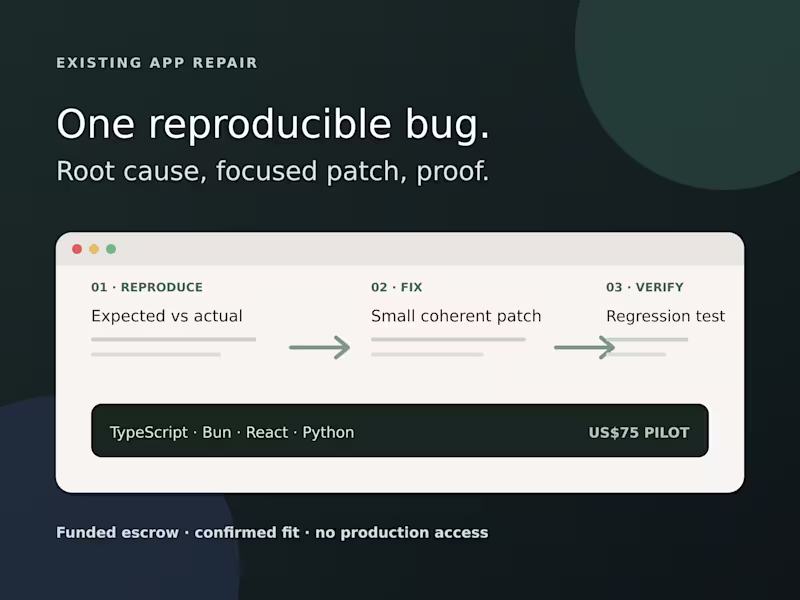This screenshot has height=600, width=800.
Task: Click the arrow between Fix and Verify
Action: click(x=585, y=347)
